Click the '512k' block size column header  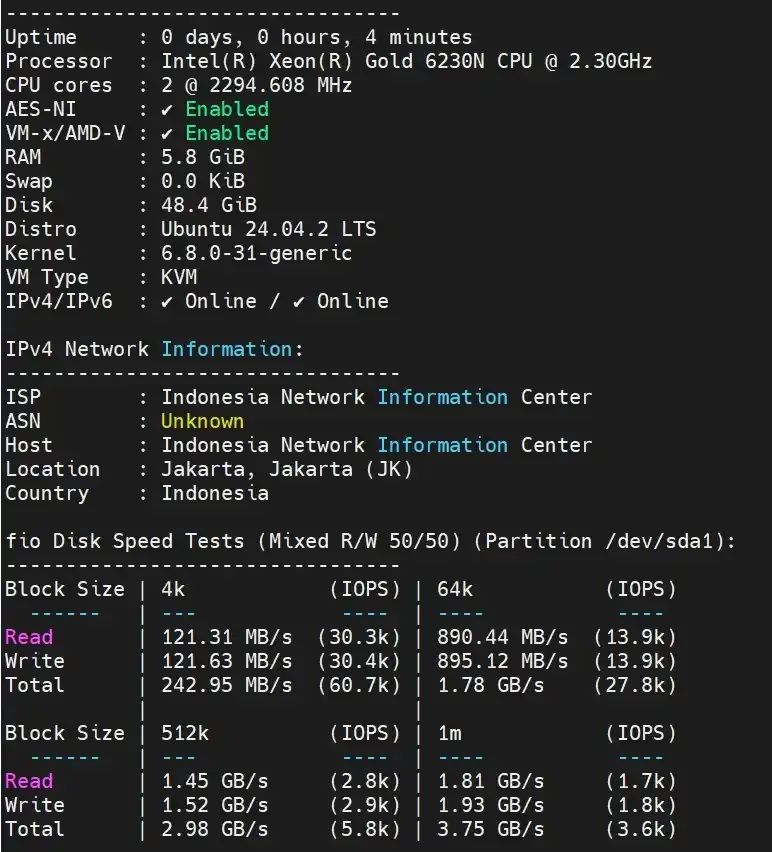tap(185, 733)
